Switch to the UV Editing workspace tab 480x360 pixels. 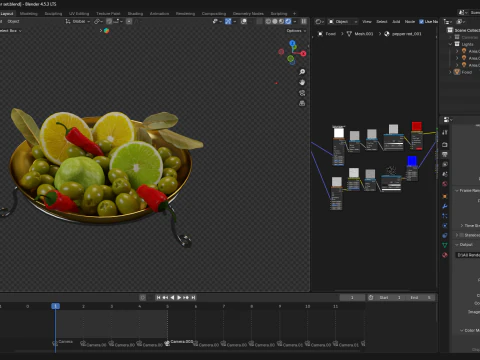tap(79, 14)
